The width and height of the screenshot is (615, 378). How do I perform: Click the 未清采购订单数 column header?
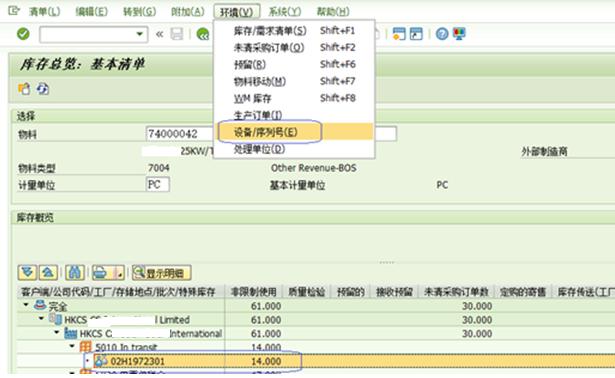[x=457, y=292]
